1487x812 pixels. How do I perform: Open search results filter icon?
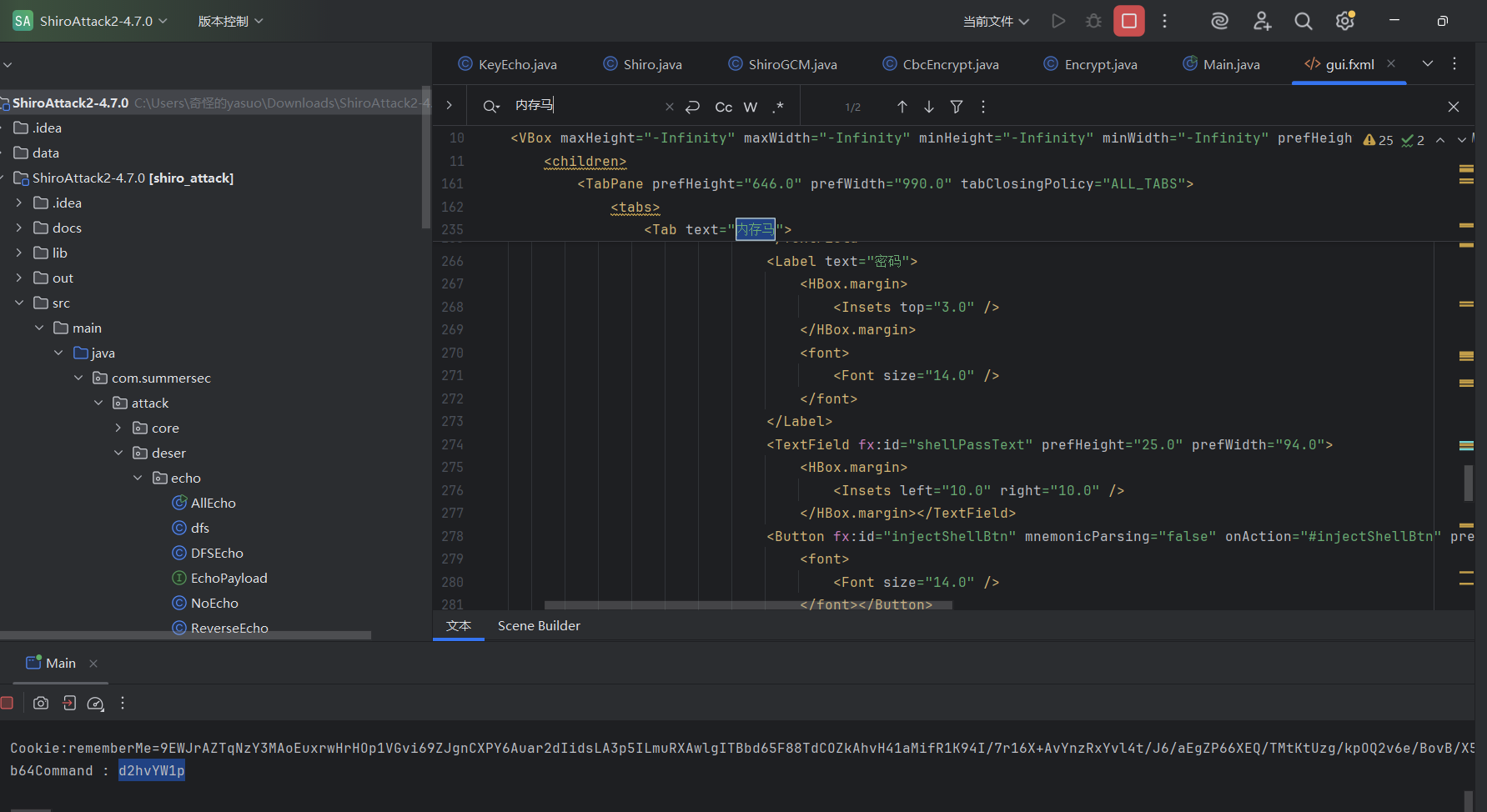point(957,107)
